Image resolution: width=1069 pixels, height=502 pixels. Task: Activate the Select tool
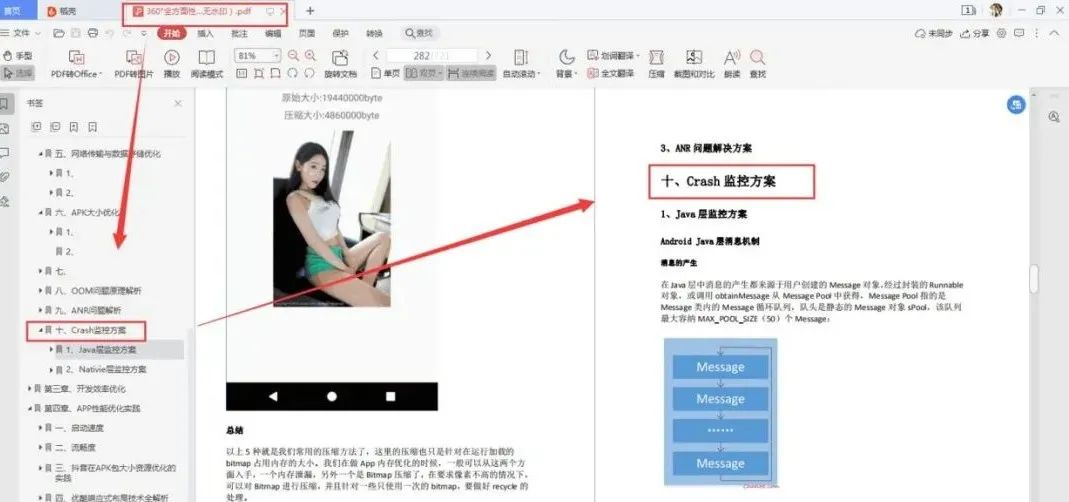17,73
